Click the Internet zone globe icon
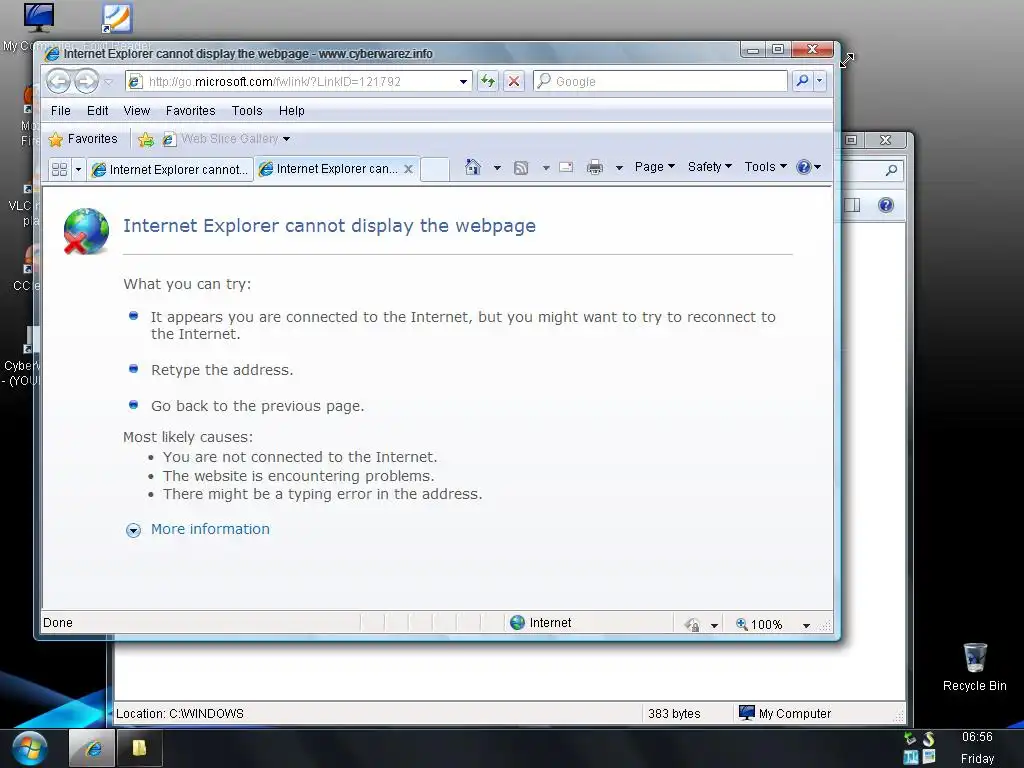The image size is (1024, 768). (517, 623)
